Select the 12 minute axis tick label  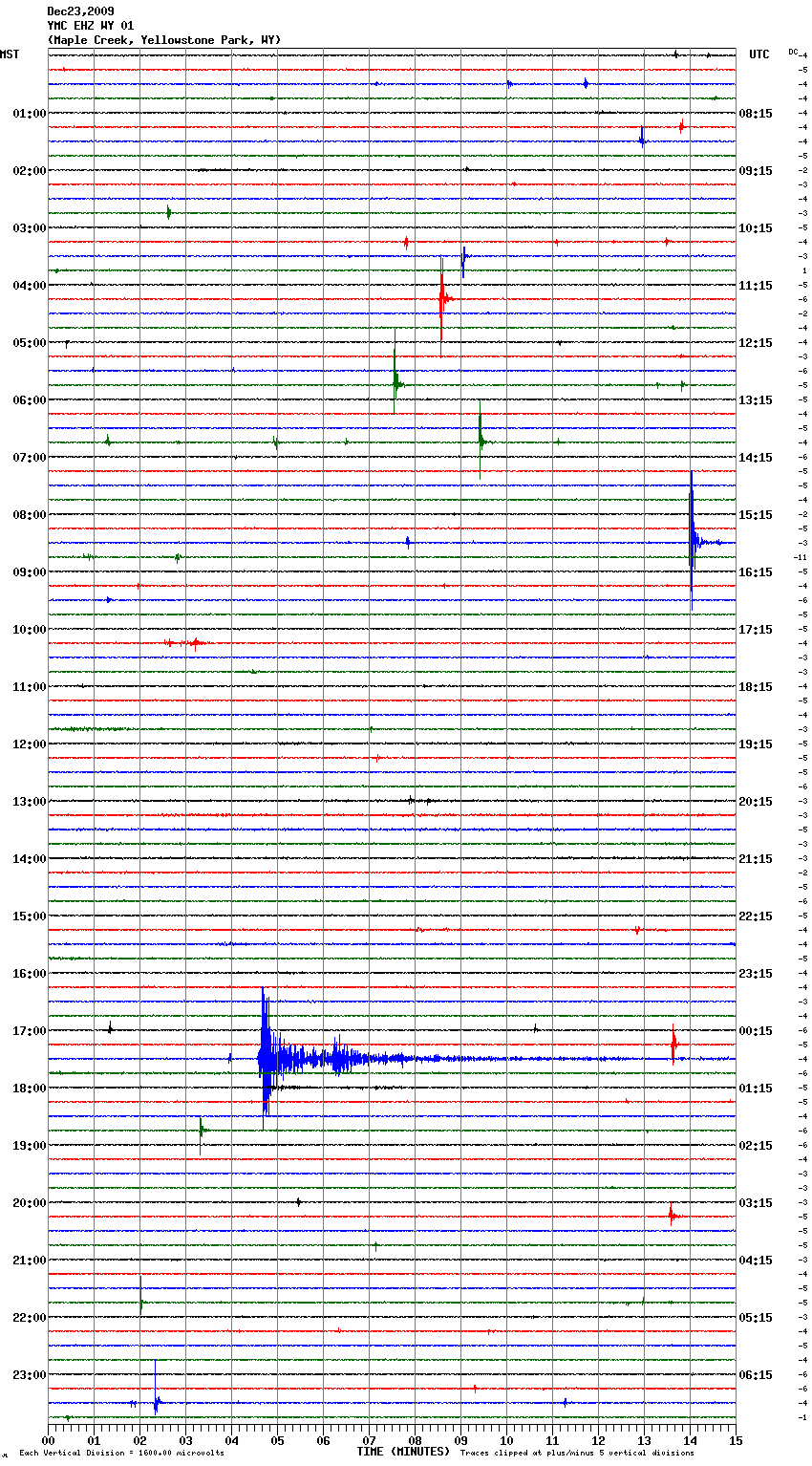pos(598,1440)
